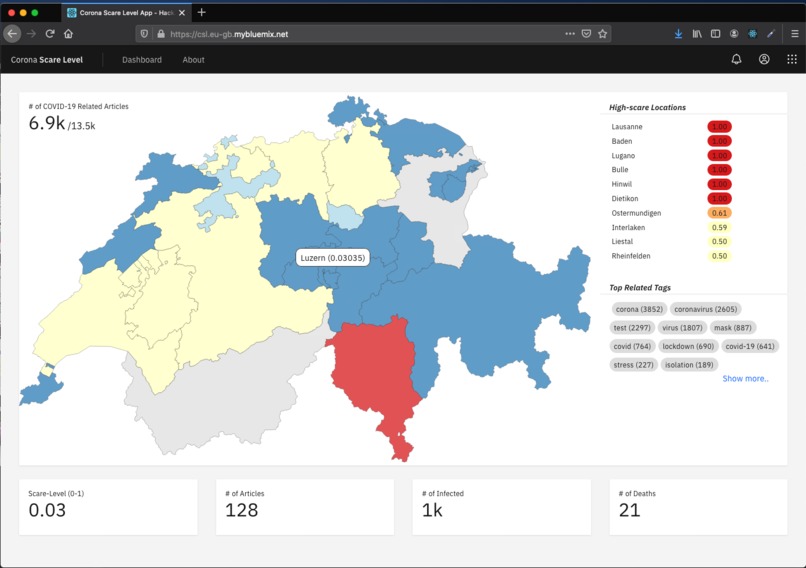
Task: Click the orange 0.61 score badge
Action: (719, 213)
